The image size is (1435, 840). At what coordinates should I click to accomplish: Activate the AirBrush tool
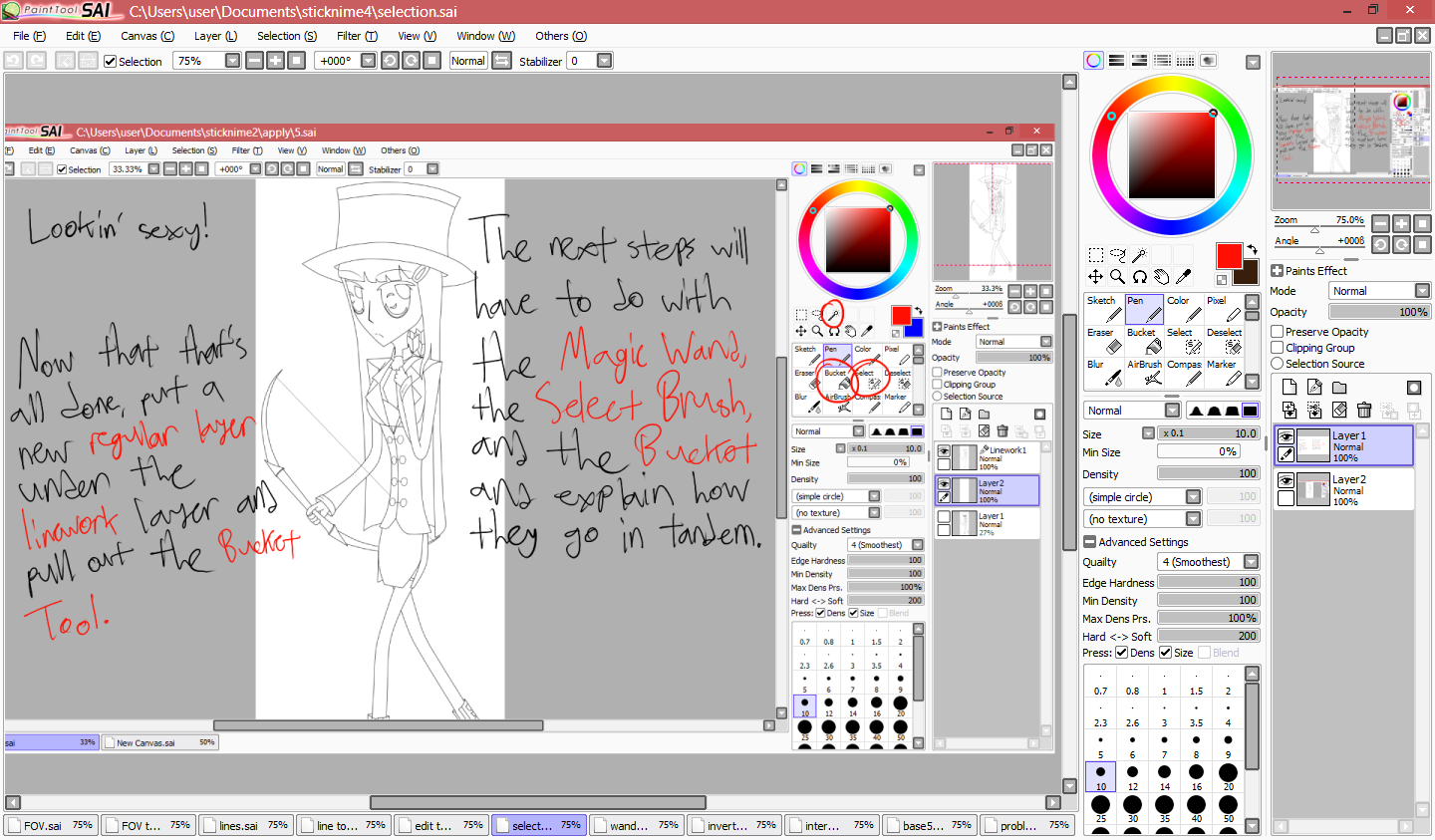(x=1144, y=374)
